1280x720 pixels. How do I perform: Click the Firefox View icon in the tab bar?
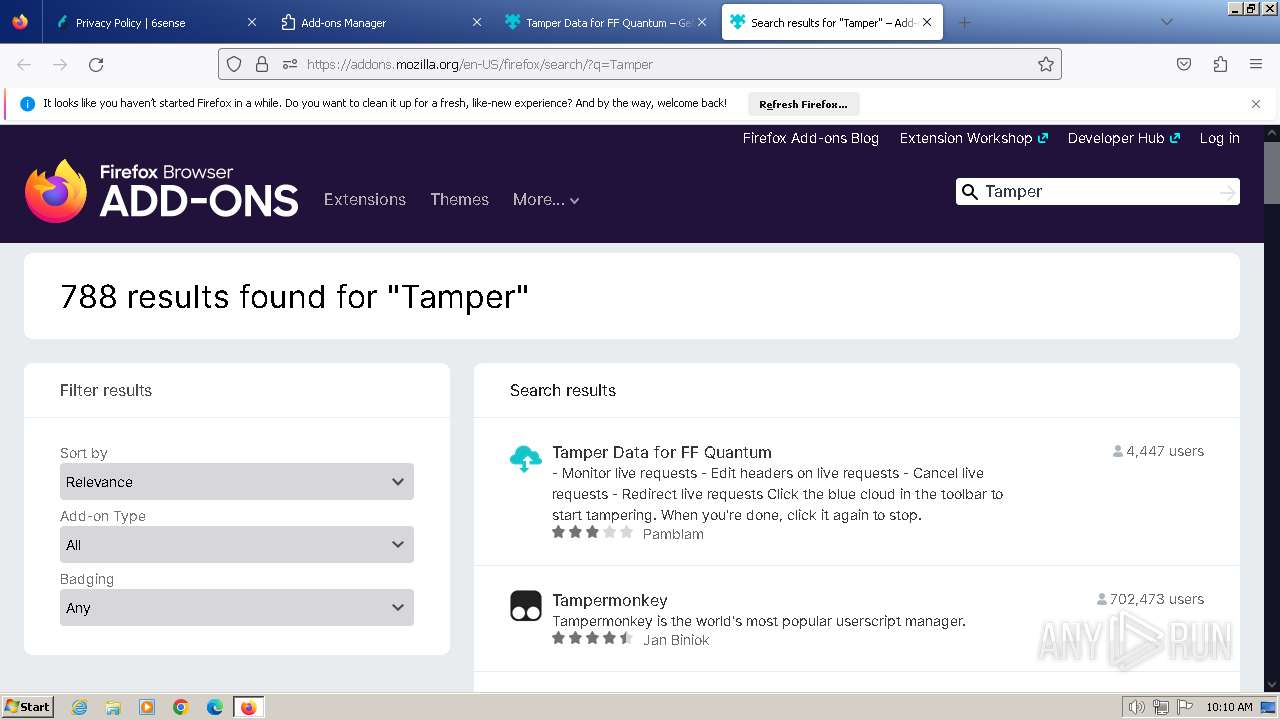point(20,22)
